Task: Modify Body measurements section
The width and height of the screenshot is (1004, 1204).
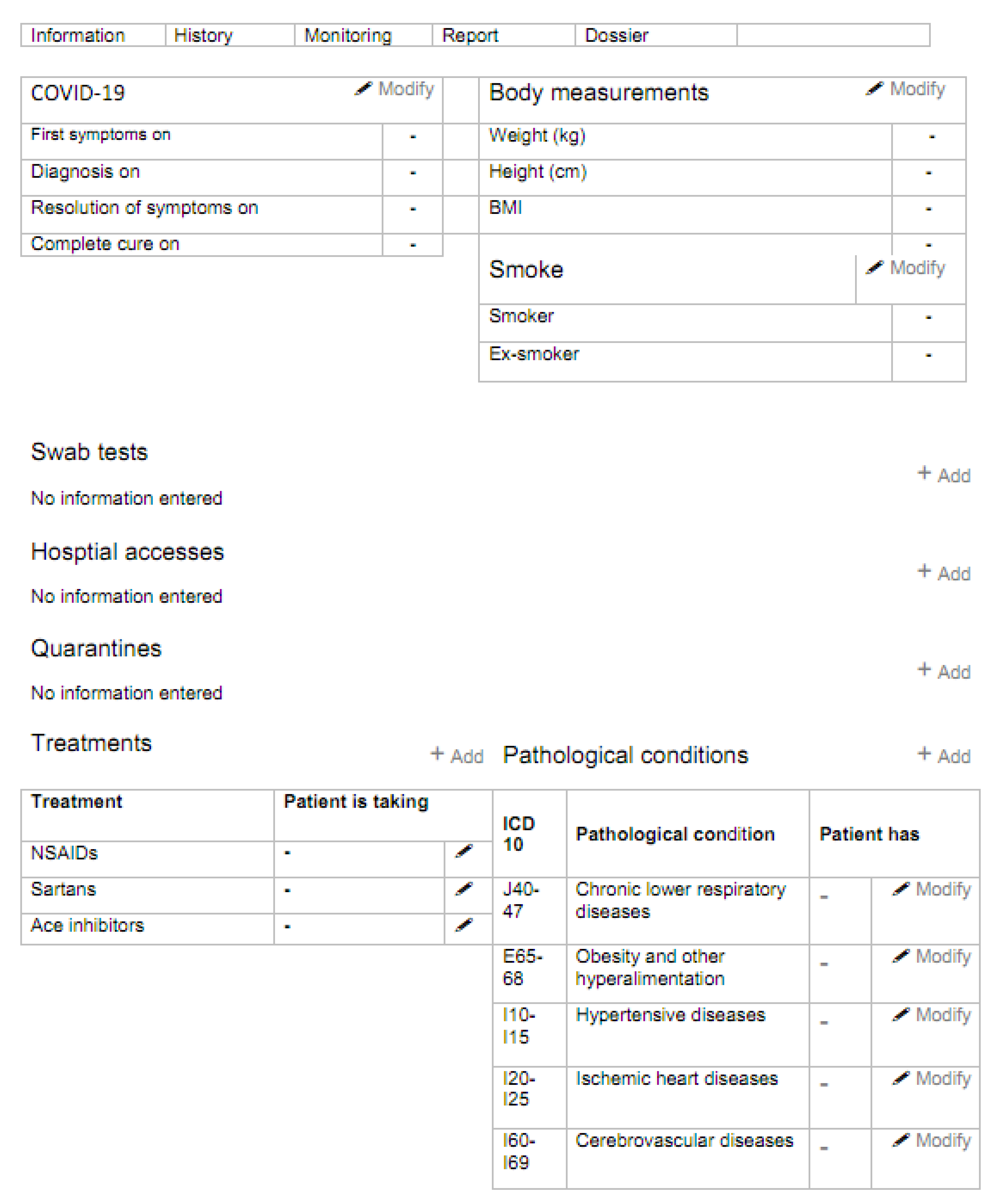Action: 906,90
